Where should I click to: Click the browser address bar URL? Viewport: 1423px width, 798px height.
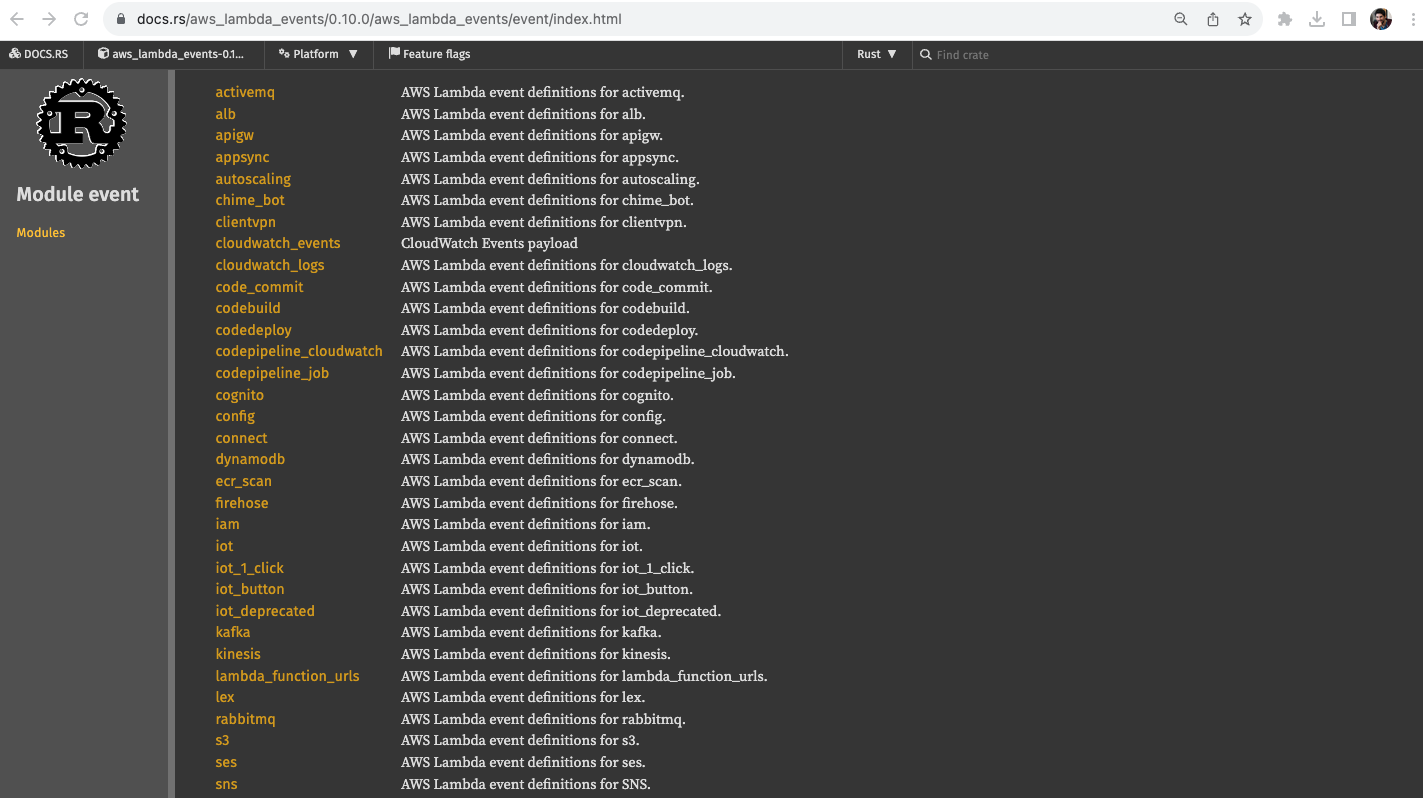click(x=380, y=19)
